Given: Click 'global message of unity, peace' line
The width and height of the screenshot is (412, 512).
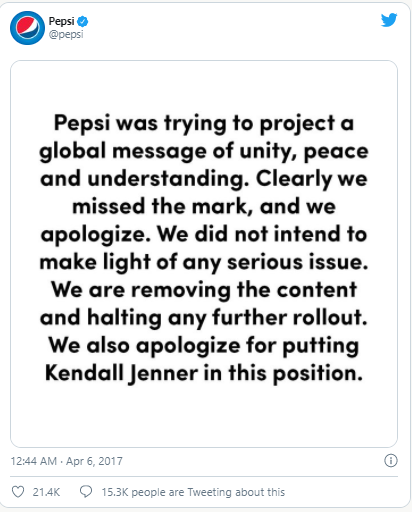Looking at the screenshot, I should point(204,151).
